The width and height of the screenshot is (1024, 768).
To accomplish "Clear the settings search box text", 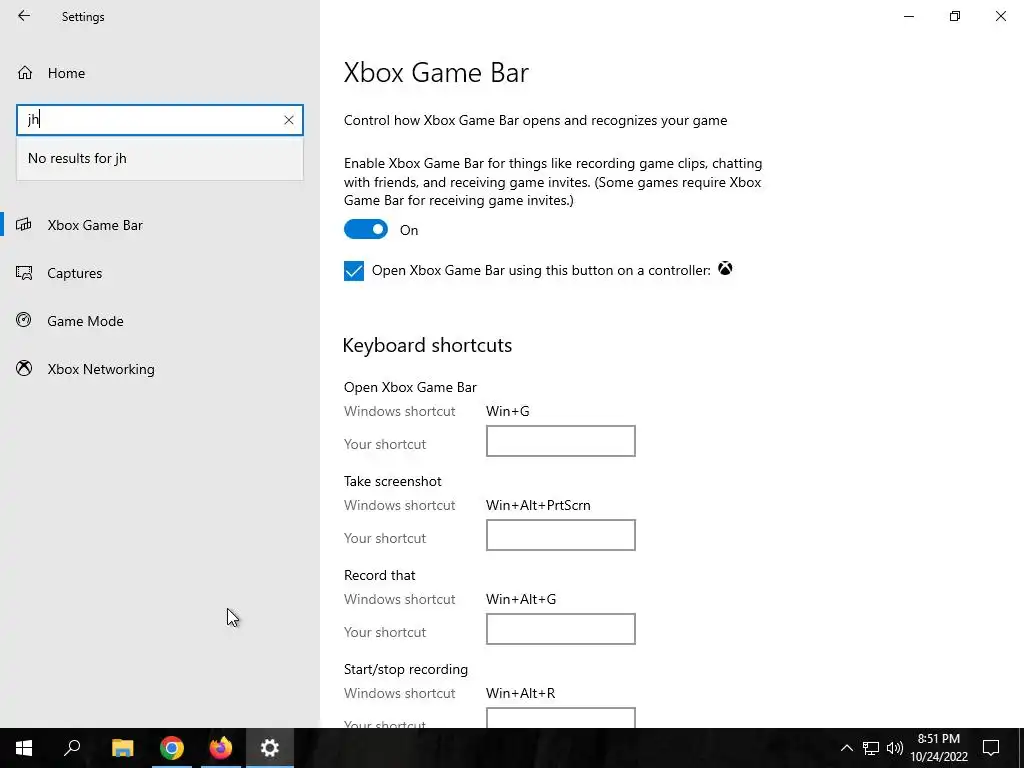I will [x=289, y=120].
